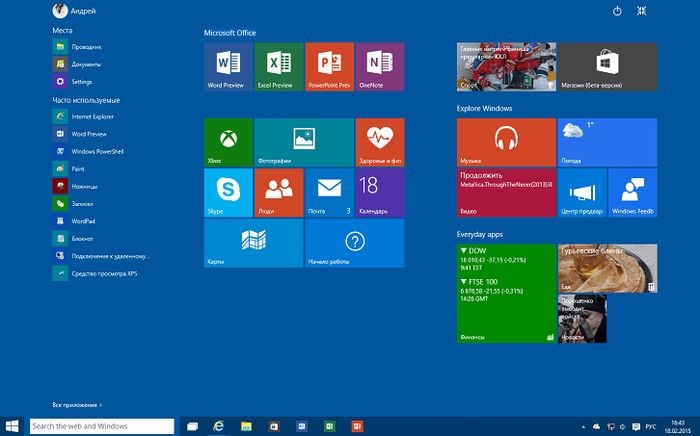Open the Спорт hockey news tile

(506, 67)
